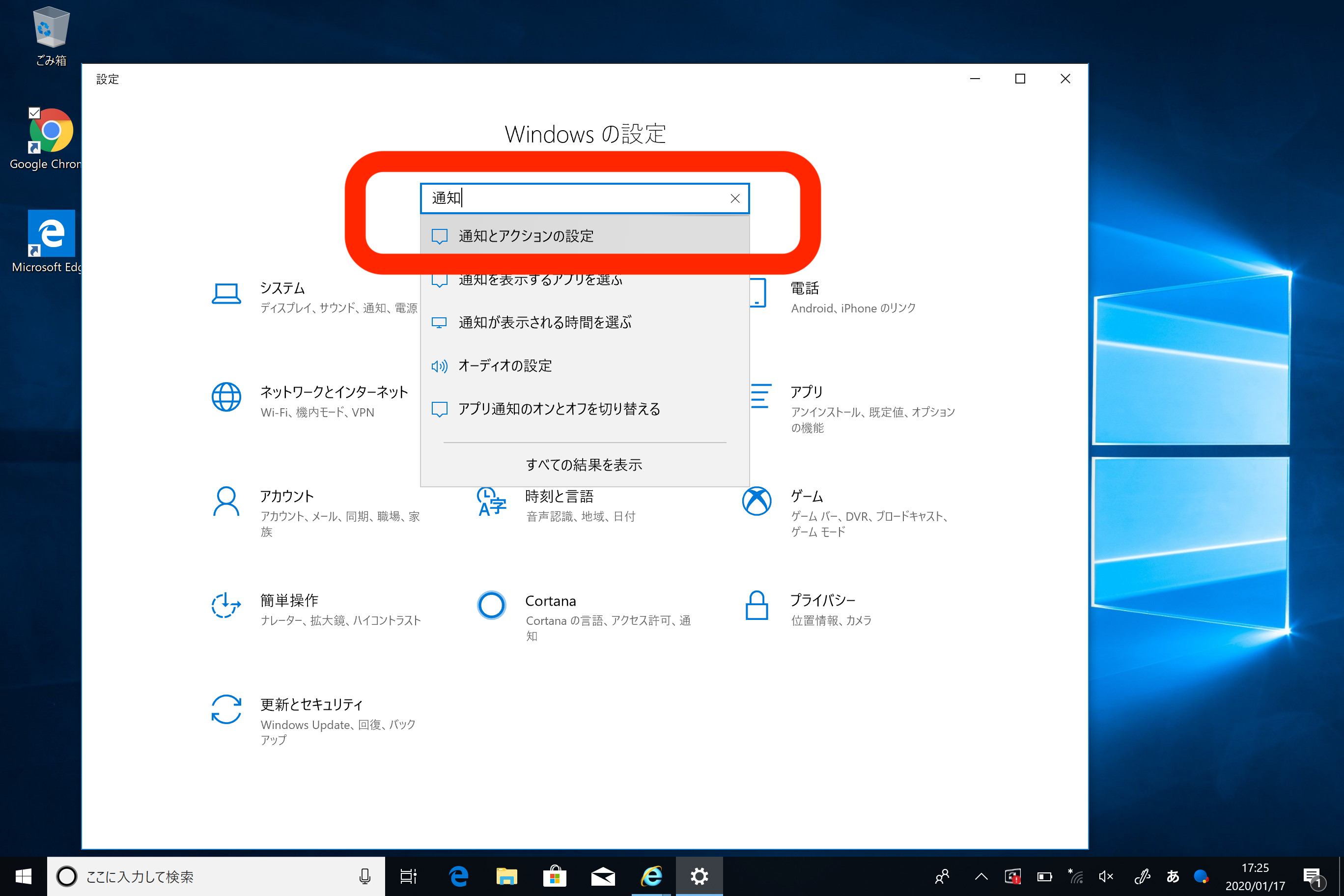Open Cortana category text
This screenshot has width=1344, height=896.
(x=550, y=601)
